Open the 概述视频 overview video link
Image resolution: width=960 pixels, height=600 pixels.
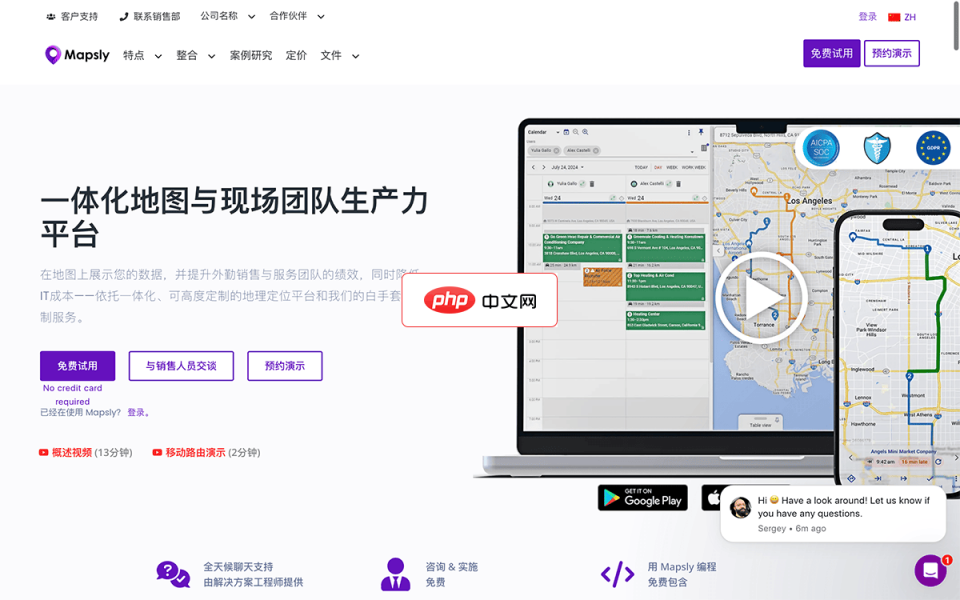[x=72, y=452]
